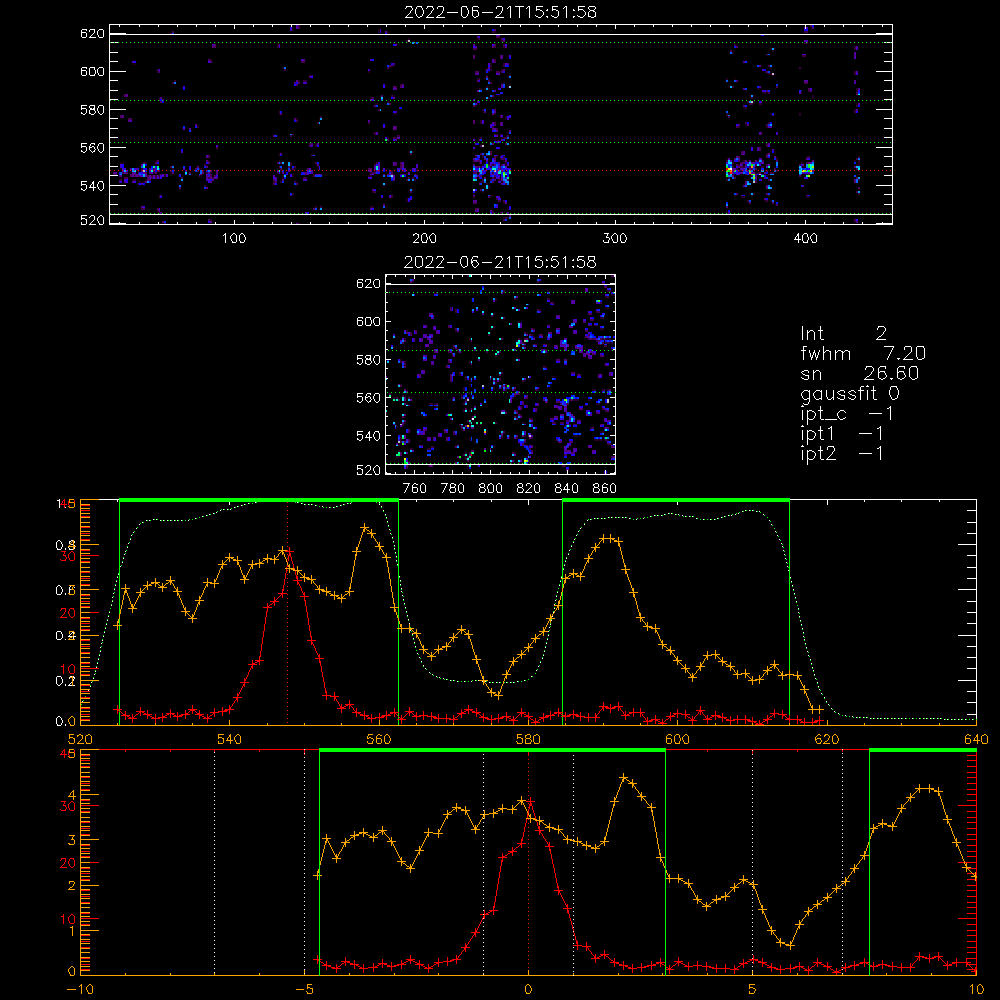Image resolution: width=1000 pixels, height=1000 pixels.
Task: Select the 'gaussfit 0' readout line
Action: tap(850, 394)
